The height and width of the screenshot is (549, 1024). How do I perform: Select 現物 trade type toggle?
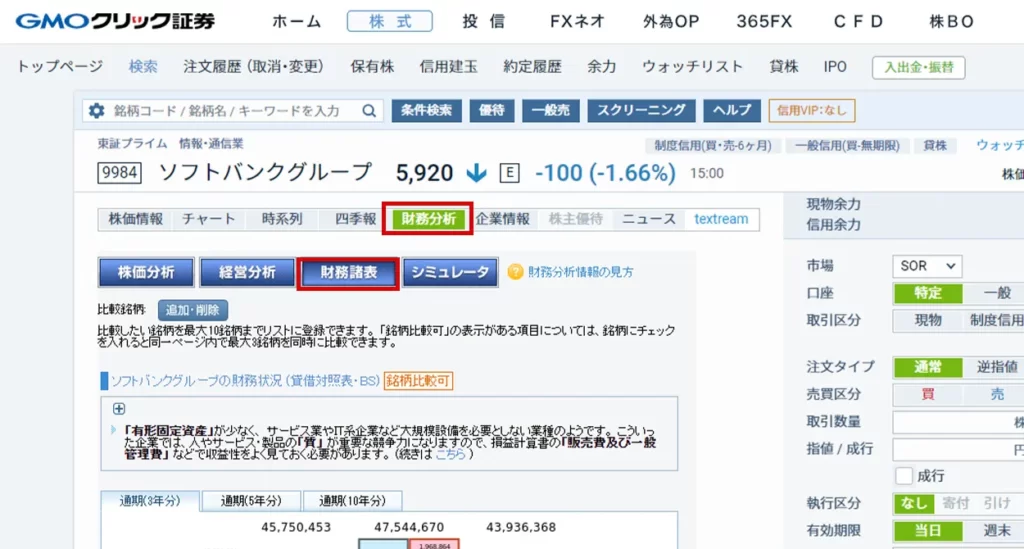[927, 321]
